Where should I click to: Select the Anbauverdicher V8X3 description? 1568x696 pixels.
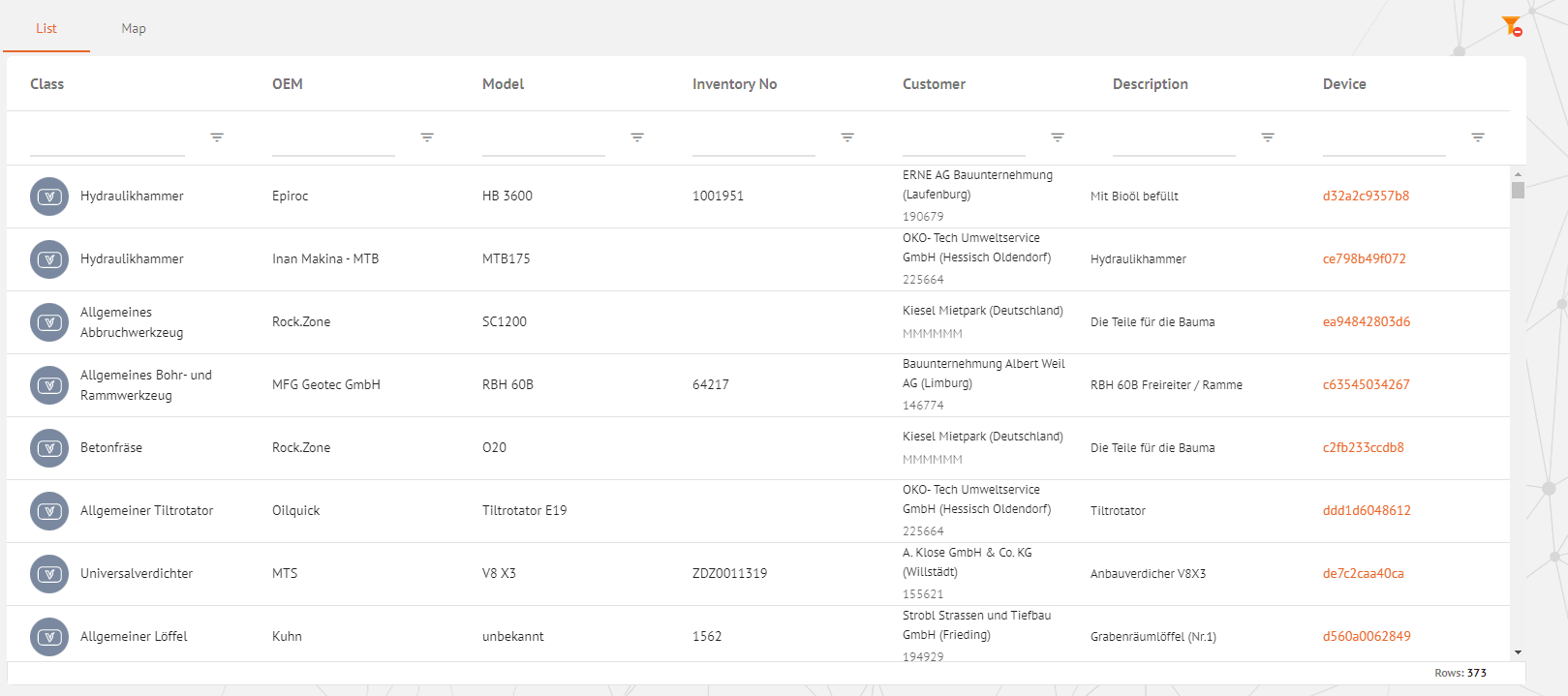tap(1148, 574)
